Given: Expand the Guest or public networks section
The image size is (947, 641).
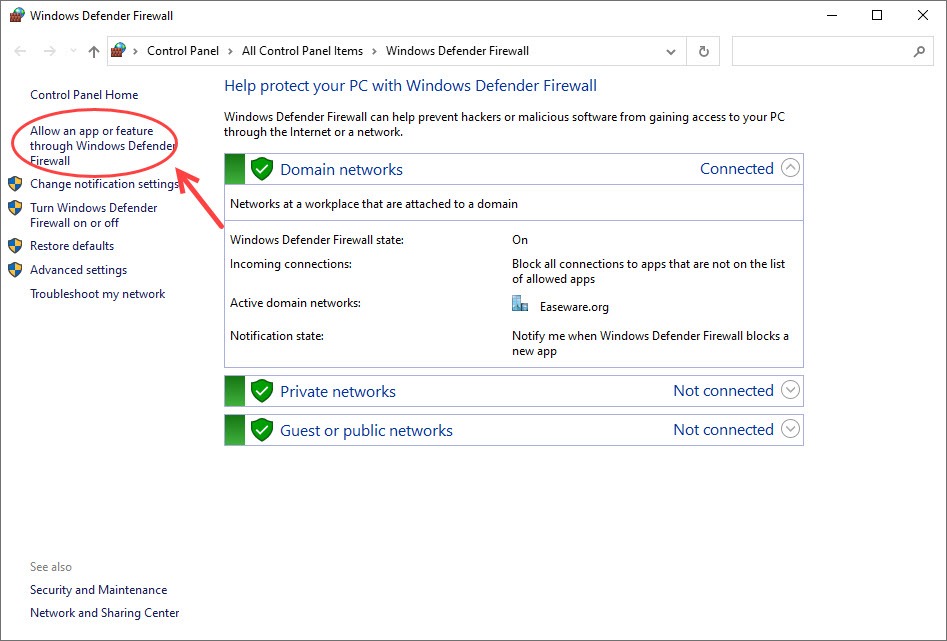Looking at the screenshot, I should (x=790, y=429).
